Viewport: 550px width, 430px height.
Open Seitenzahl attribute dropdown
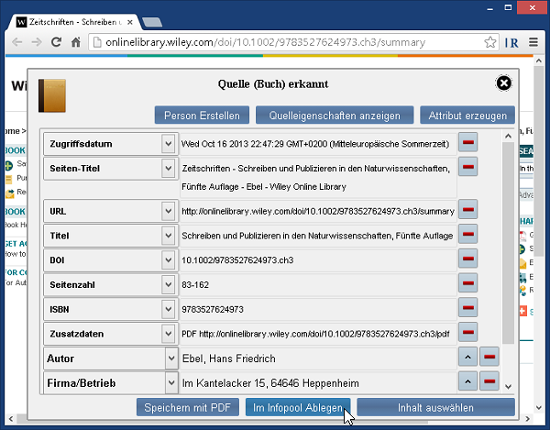[168, 285]
